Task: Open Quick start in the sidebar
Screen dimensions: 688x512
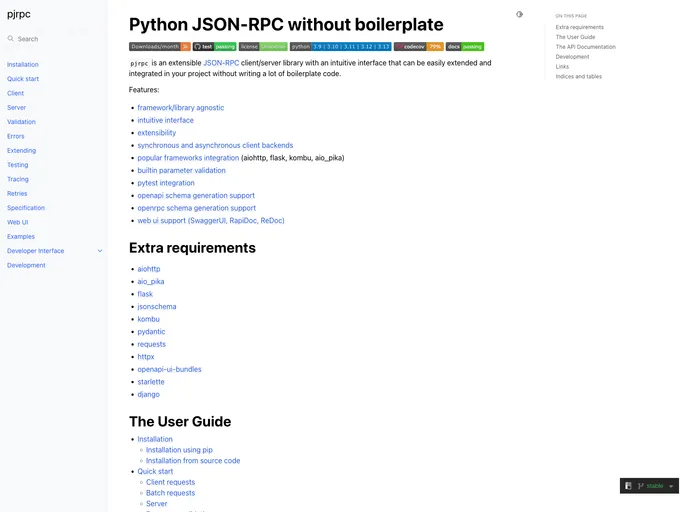Action: [23, 79]
